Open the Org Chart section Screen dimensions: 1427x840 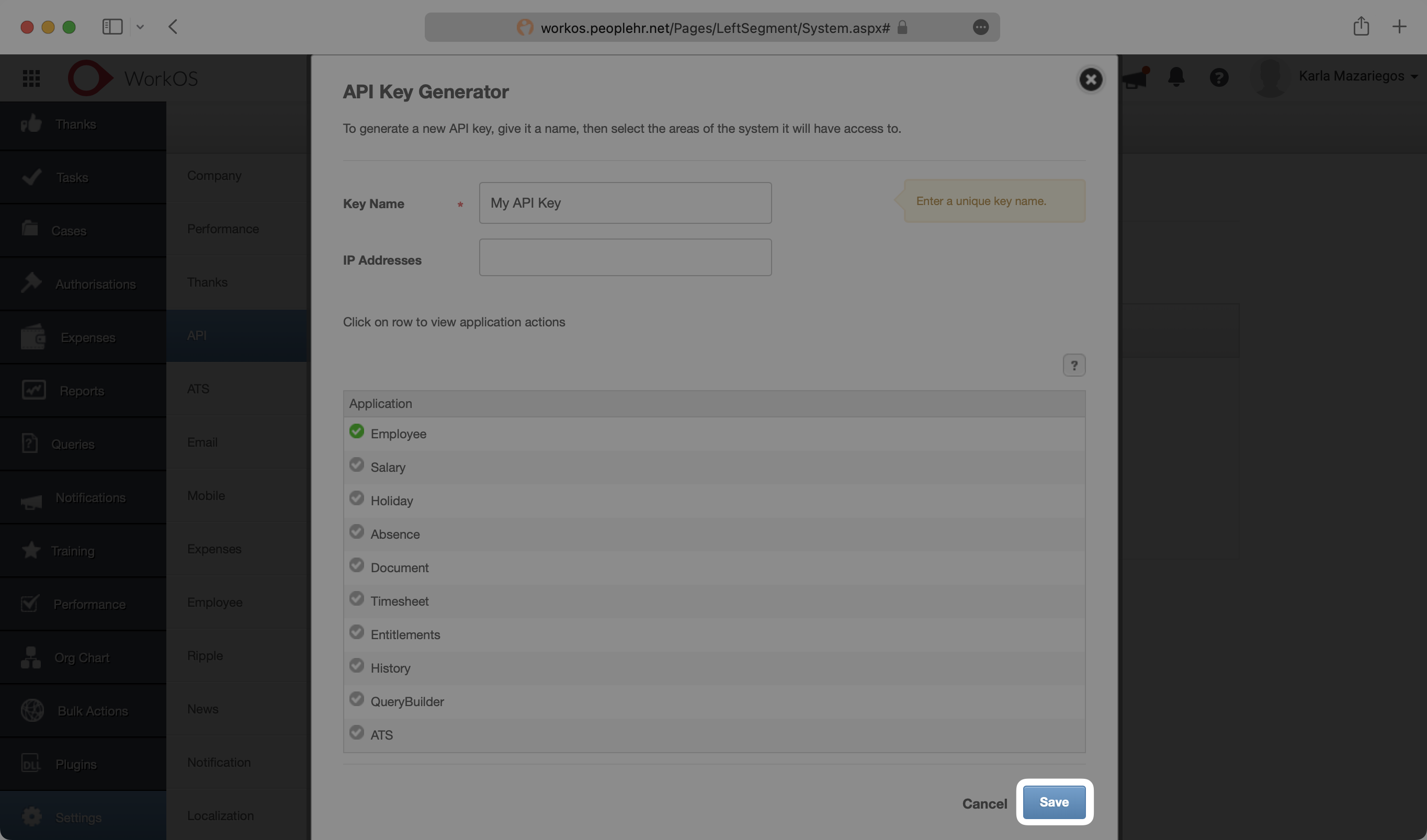pos(82,658)
